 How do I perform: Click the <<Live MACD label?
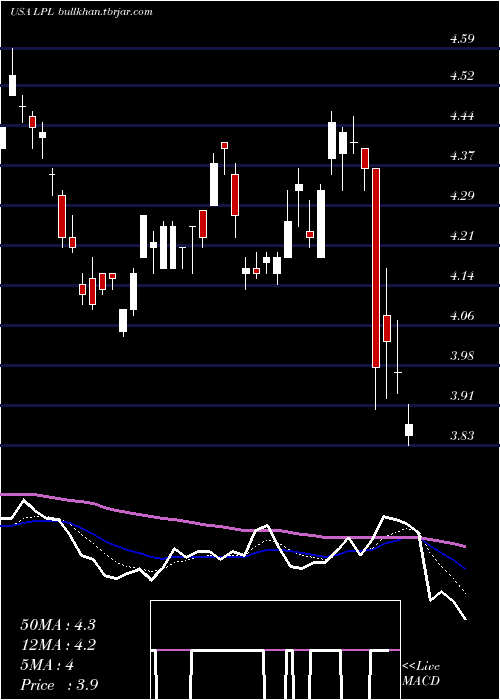(421, 673)
